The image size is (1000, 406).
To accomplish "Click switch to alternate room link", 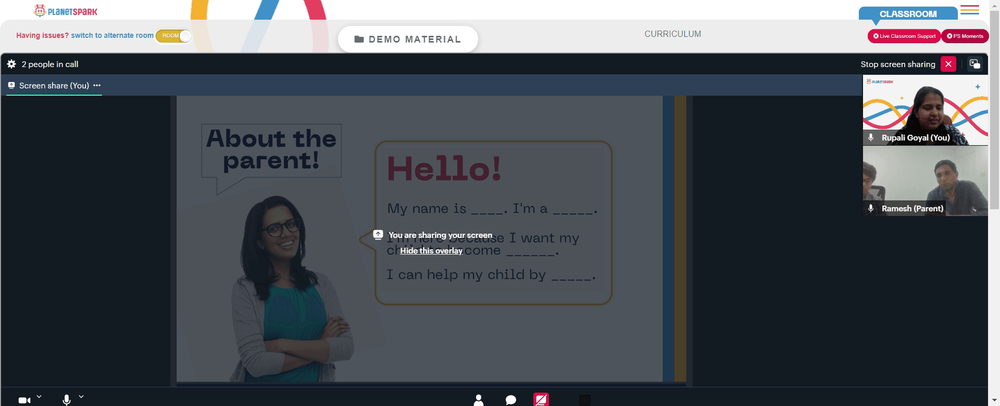I will 112,36.
